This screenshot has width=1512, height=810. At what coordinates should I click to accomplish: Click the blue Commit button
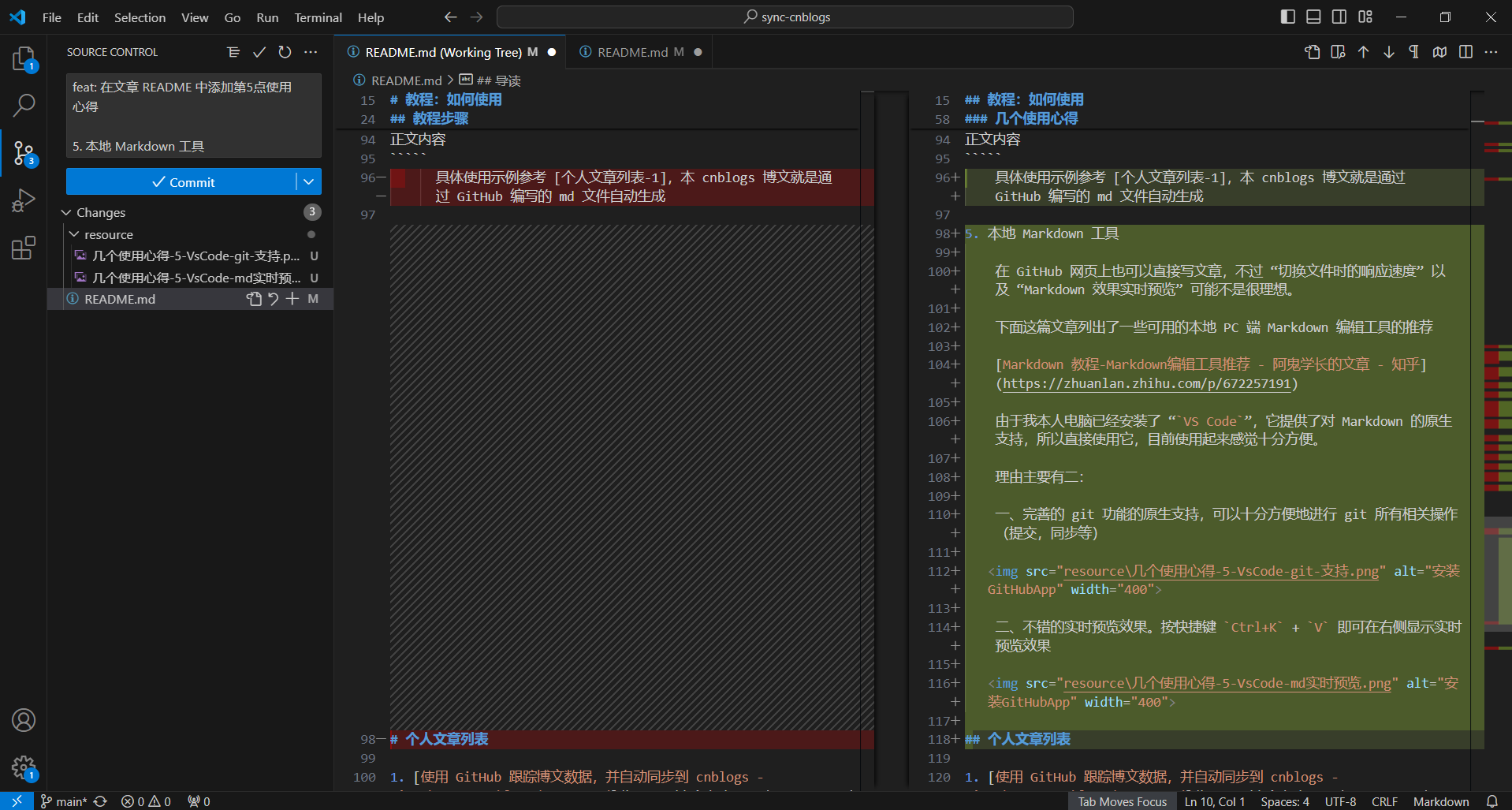(x=182, y=182)
